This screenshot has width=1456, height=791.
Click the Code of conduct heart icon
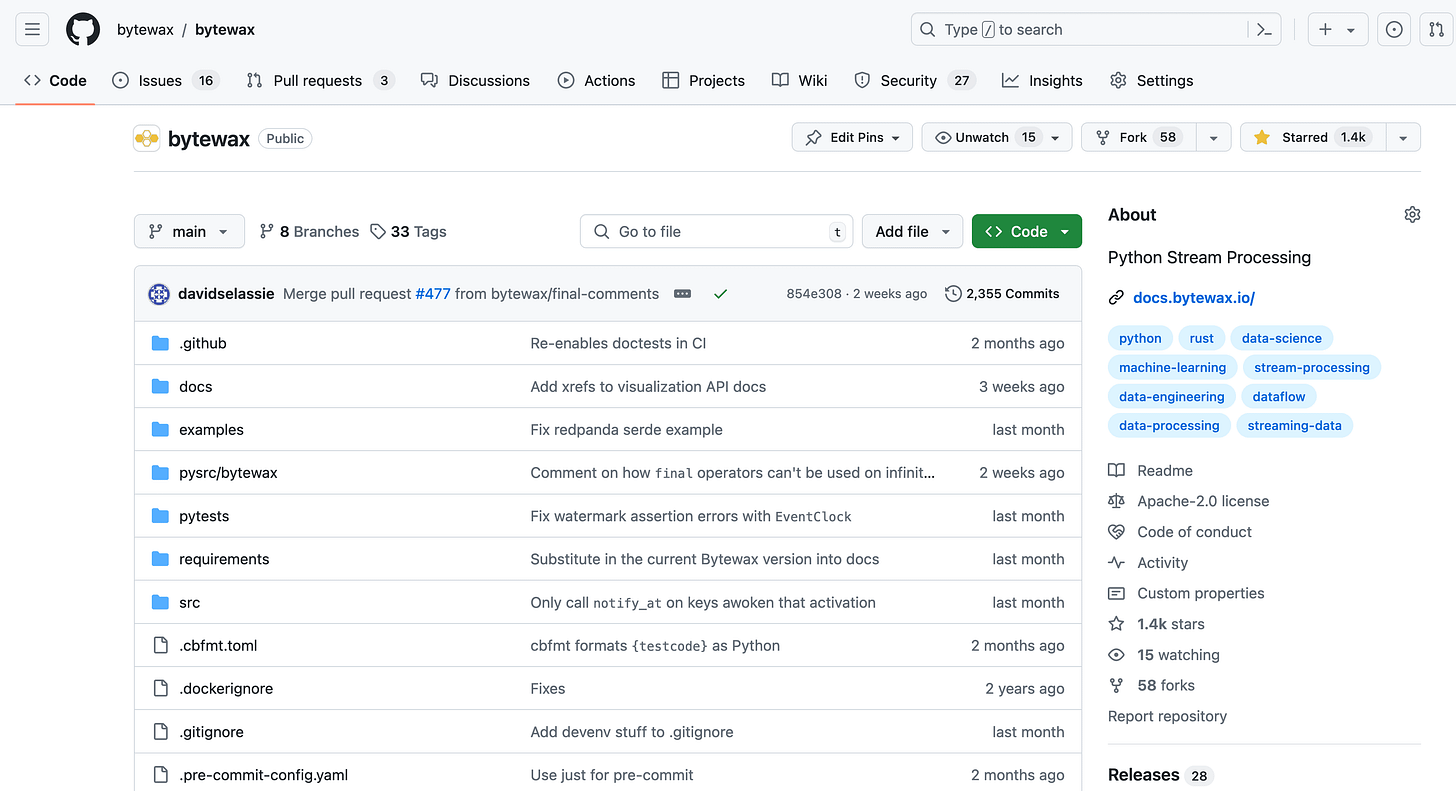1116,532
